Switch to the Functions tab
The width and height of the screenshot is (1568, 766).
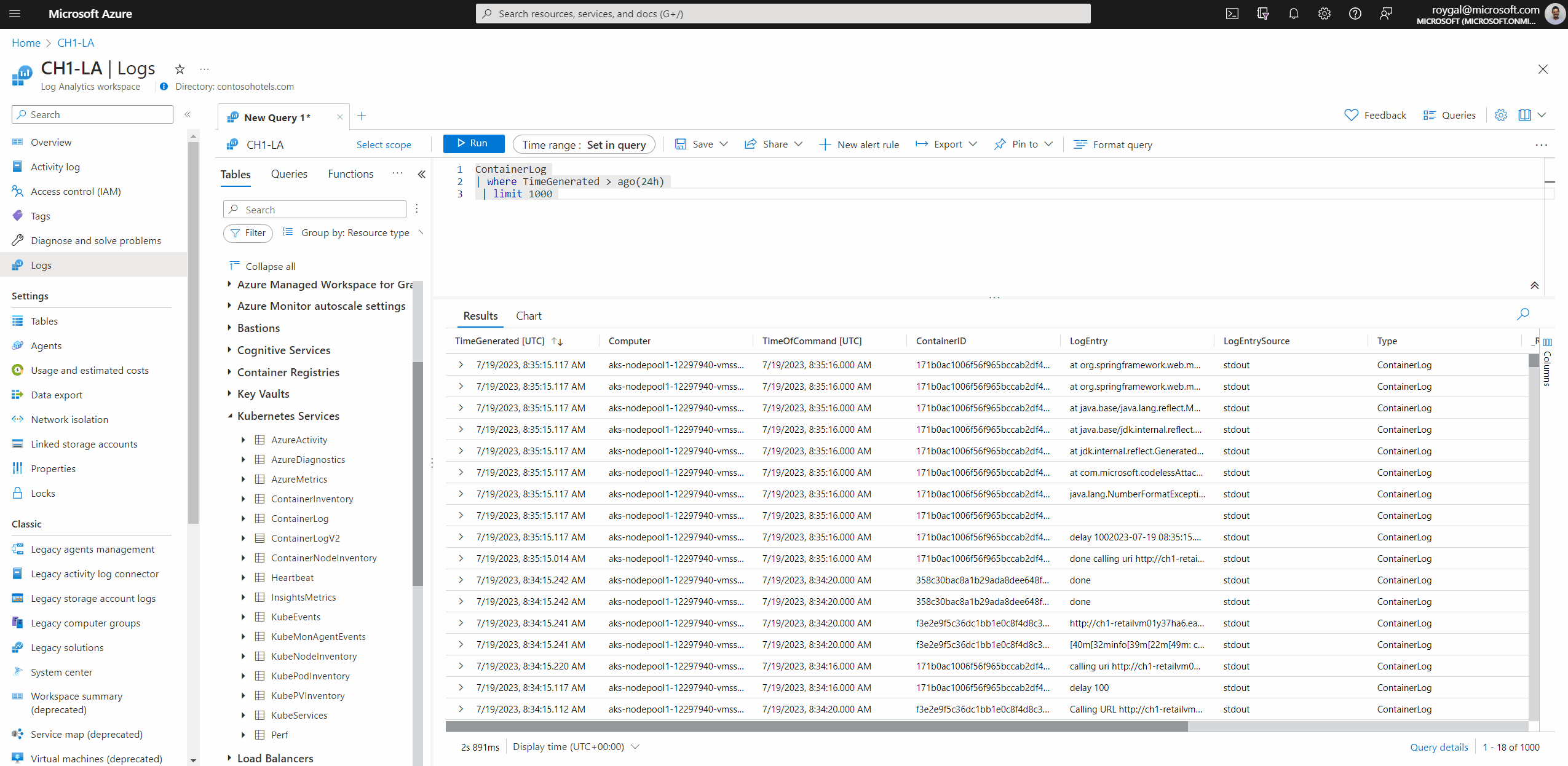click(x=350, y=174)
